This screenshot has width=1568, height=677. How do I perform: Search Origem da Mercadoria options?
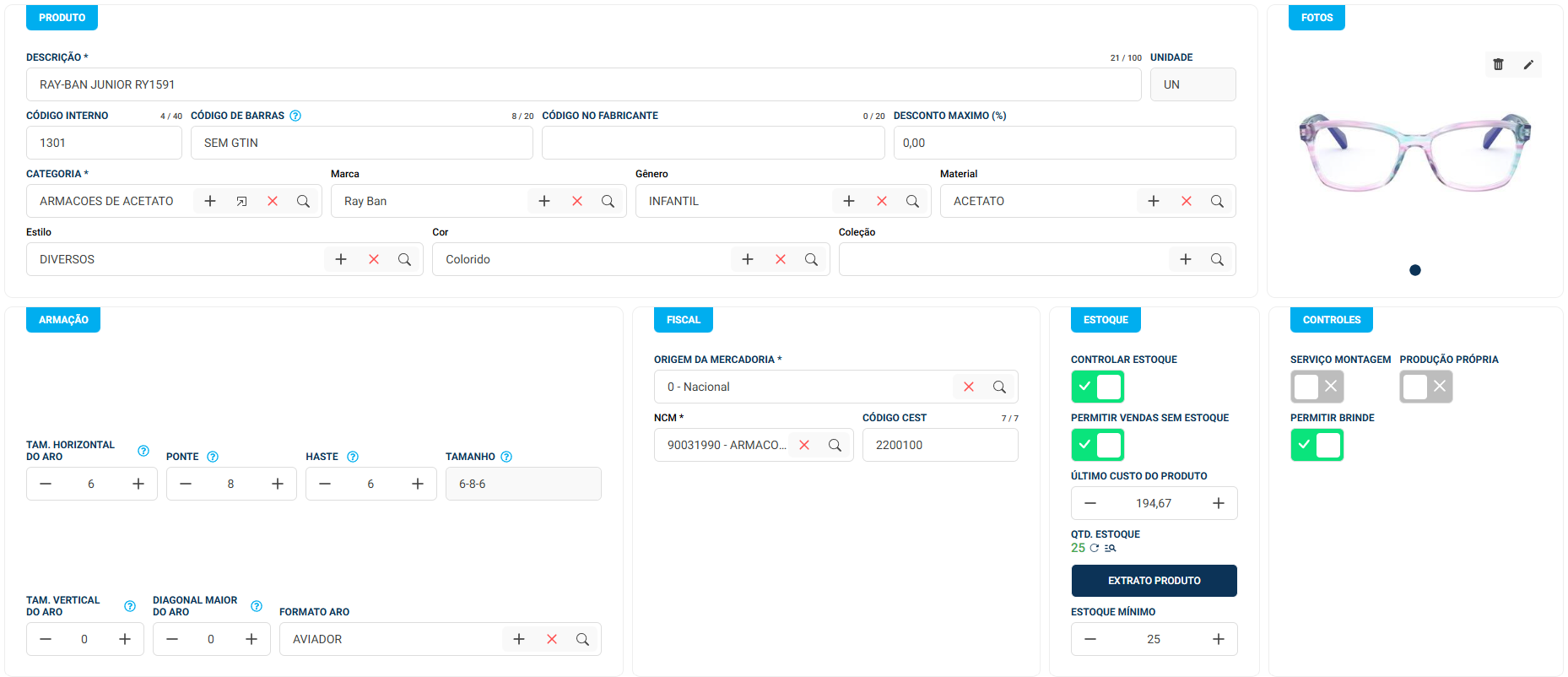[x=999, y=387]
